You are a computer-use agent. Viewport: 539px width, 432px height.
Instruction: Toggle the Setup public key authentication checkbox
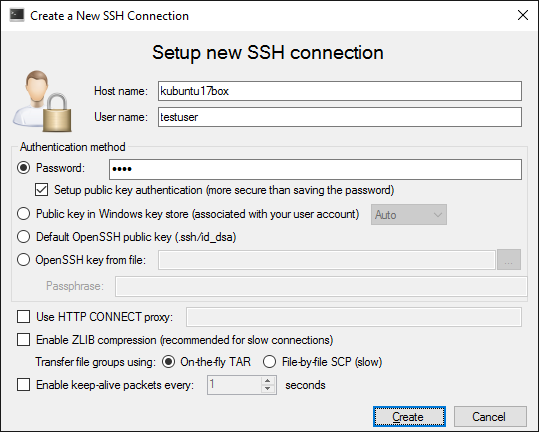coord(42,190)
